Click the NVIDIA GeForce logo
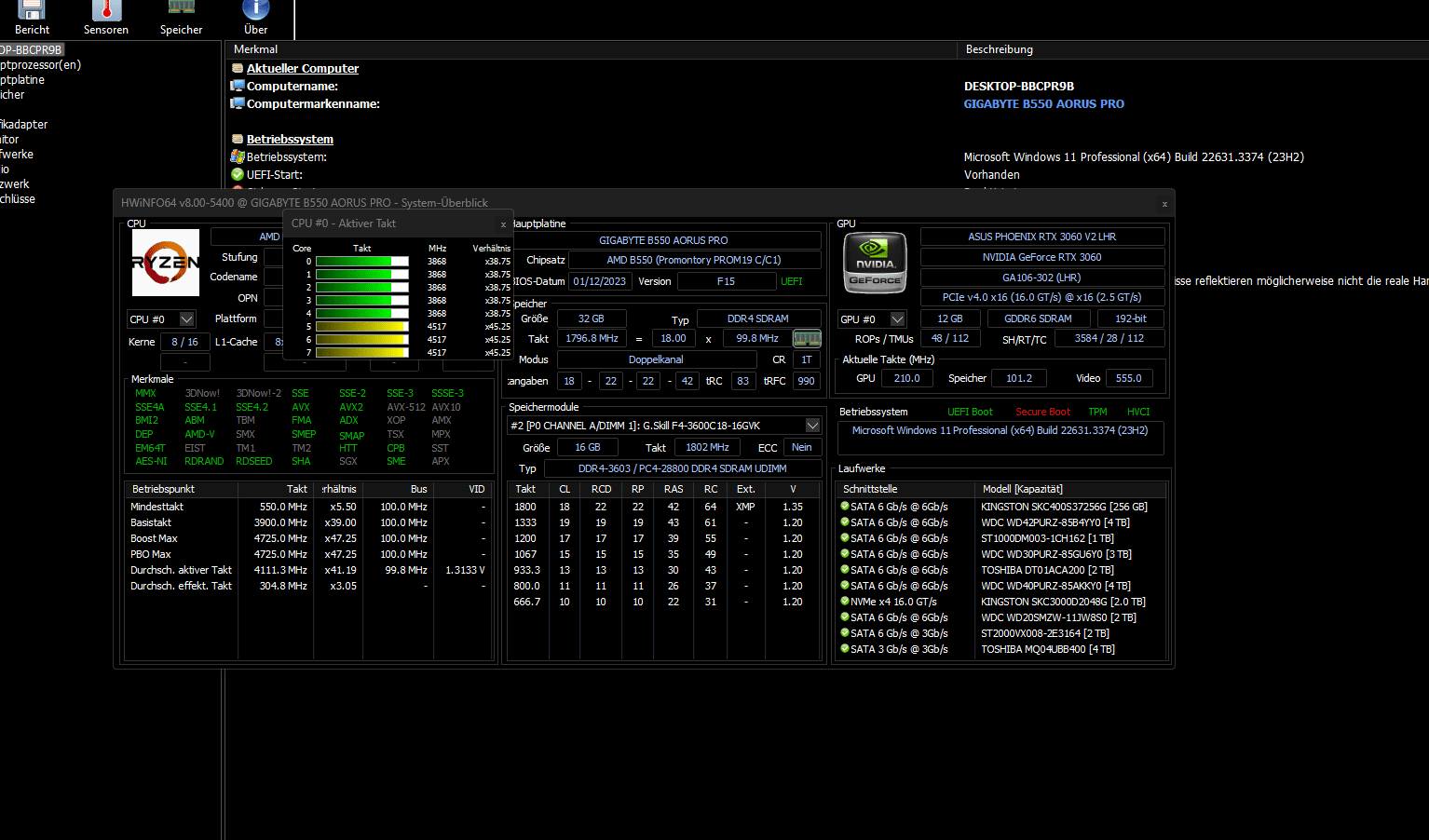The height and width of the screenshot is (840, 1429). [875, 262]
